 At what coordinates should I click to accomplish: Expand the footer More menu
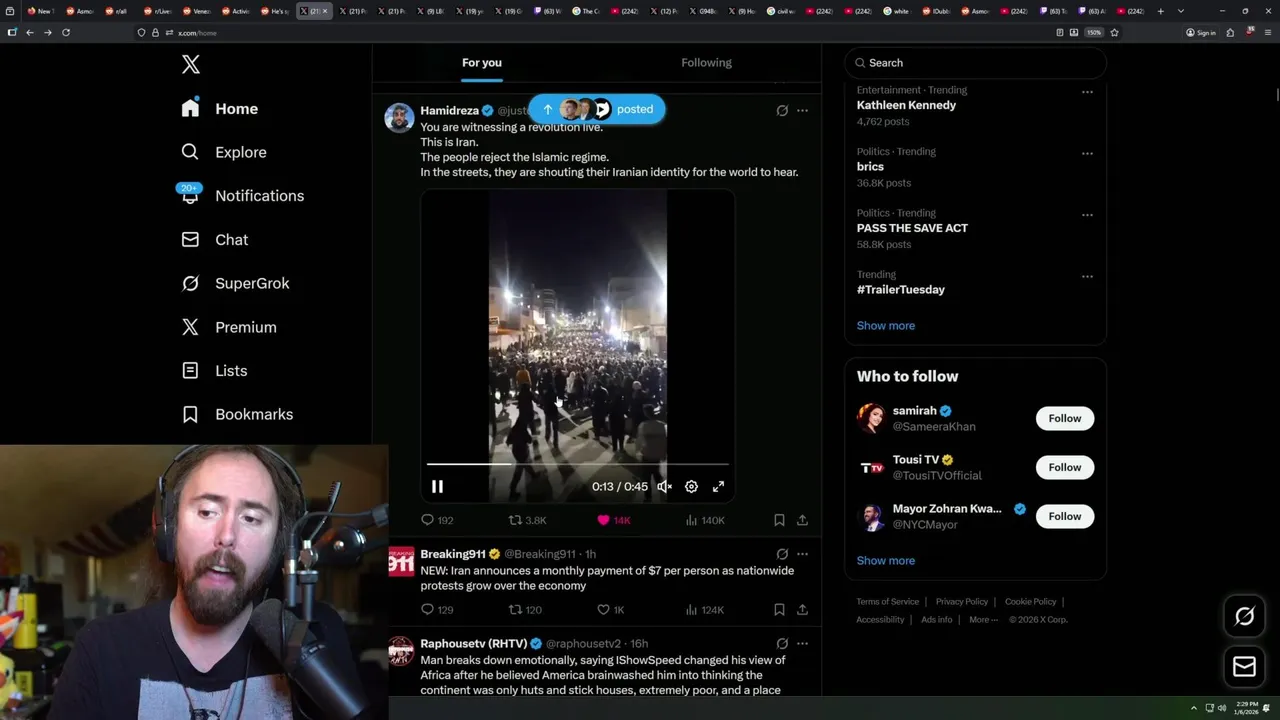pos(983,620)
